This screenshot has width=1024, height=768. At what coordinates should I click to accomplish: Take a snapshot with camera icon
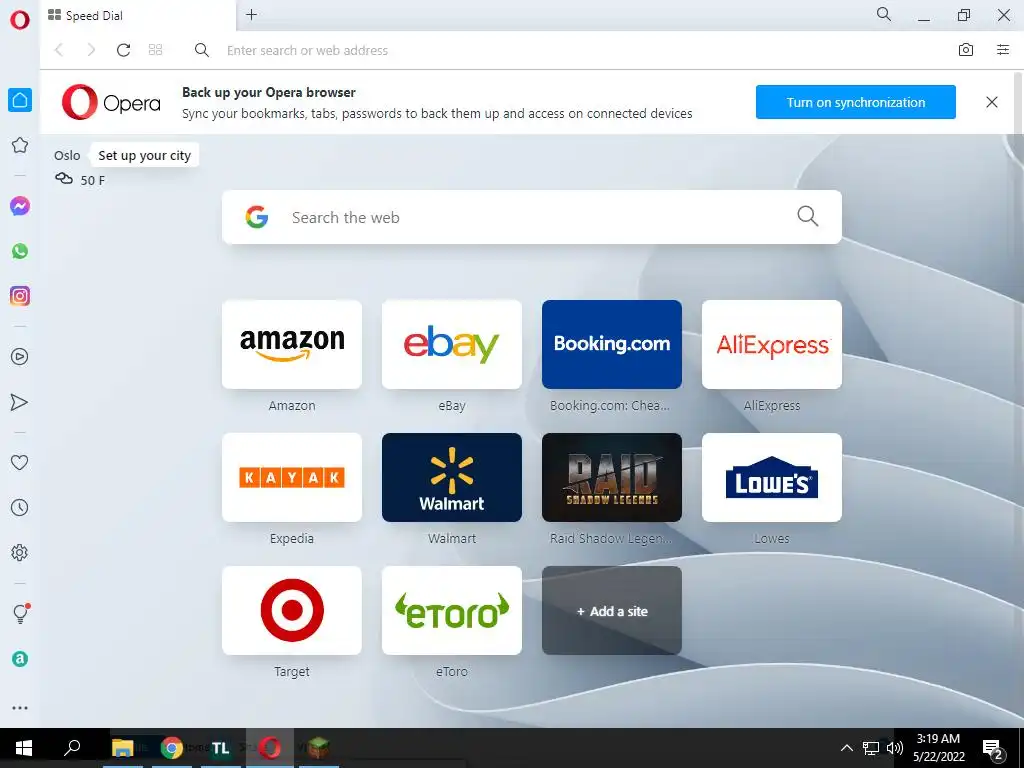point(966,50)
